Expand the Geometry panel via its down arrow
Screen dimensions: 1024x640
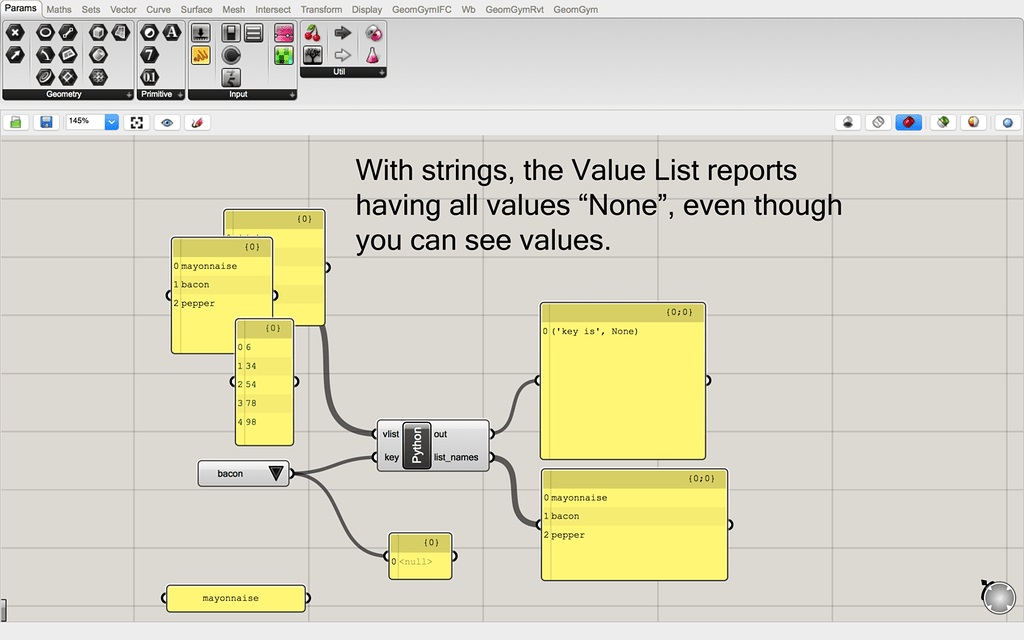[x=128, y=95]
